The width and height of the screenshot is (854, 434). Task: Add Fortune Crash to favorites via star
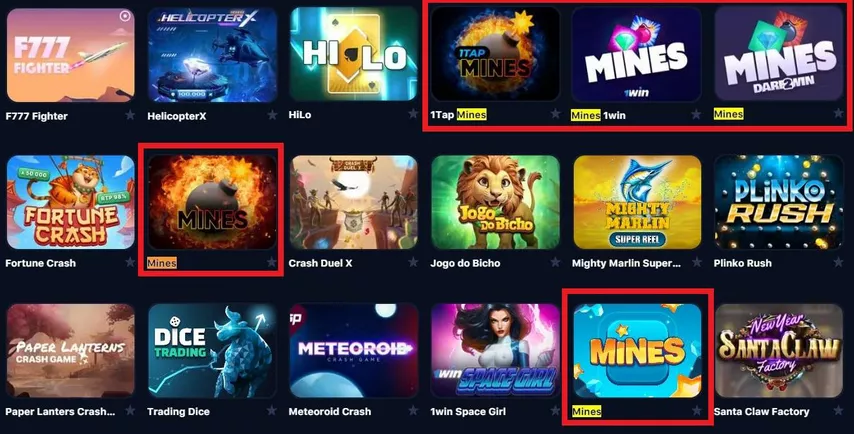pyautogui.click(x=130, y=262)
